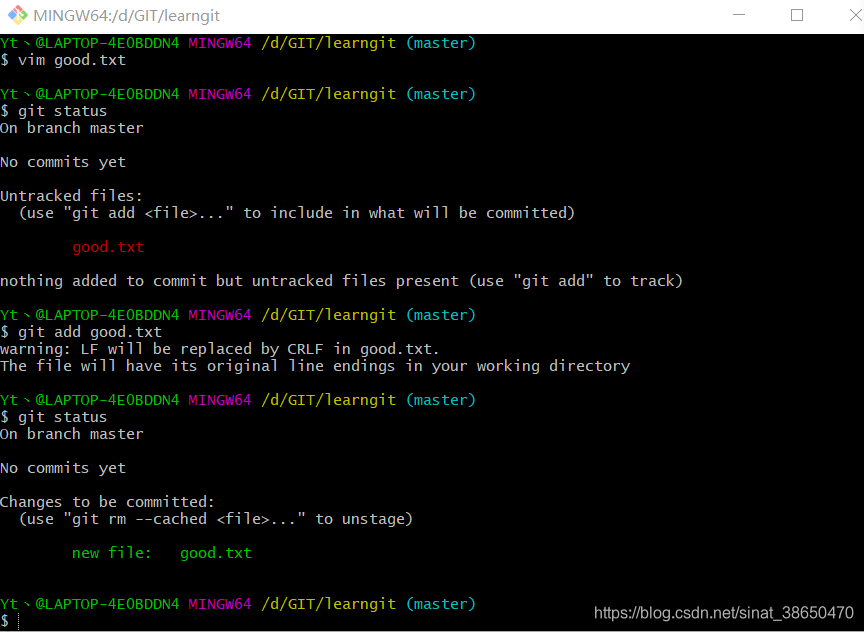Click the "nothing added to commit" message line
The height and width of the screenshot is (632, 864).
coord(342,281)
